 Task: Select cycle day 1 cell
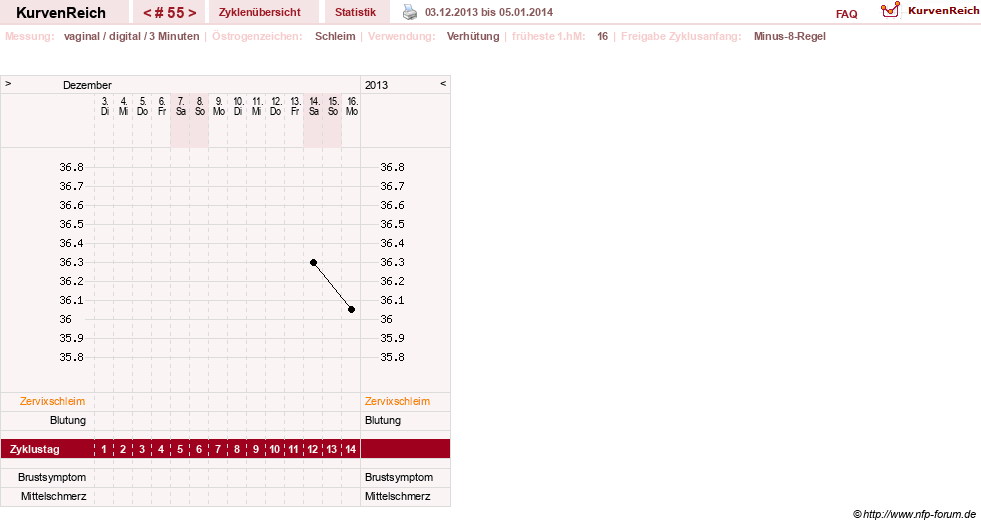[104, 449]
